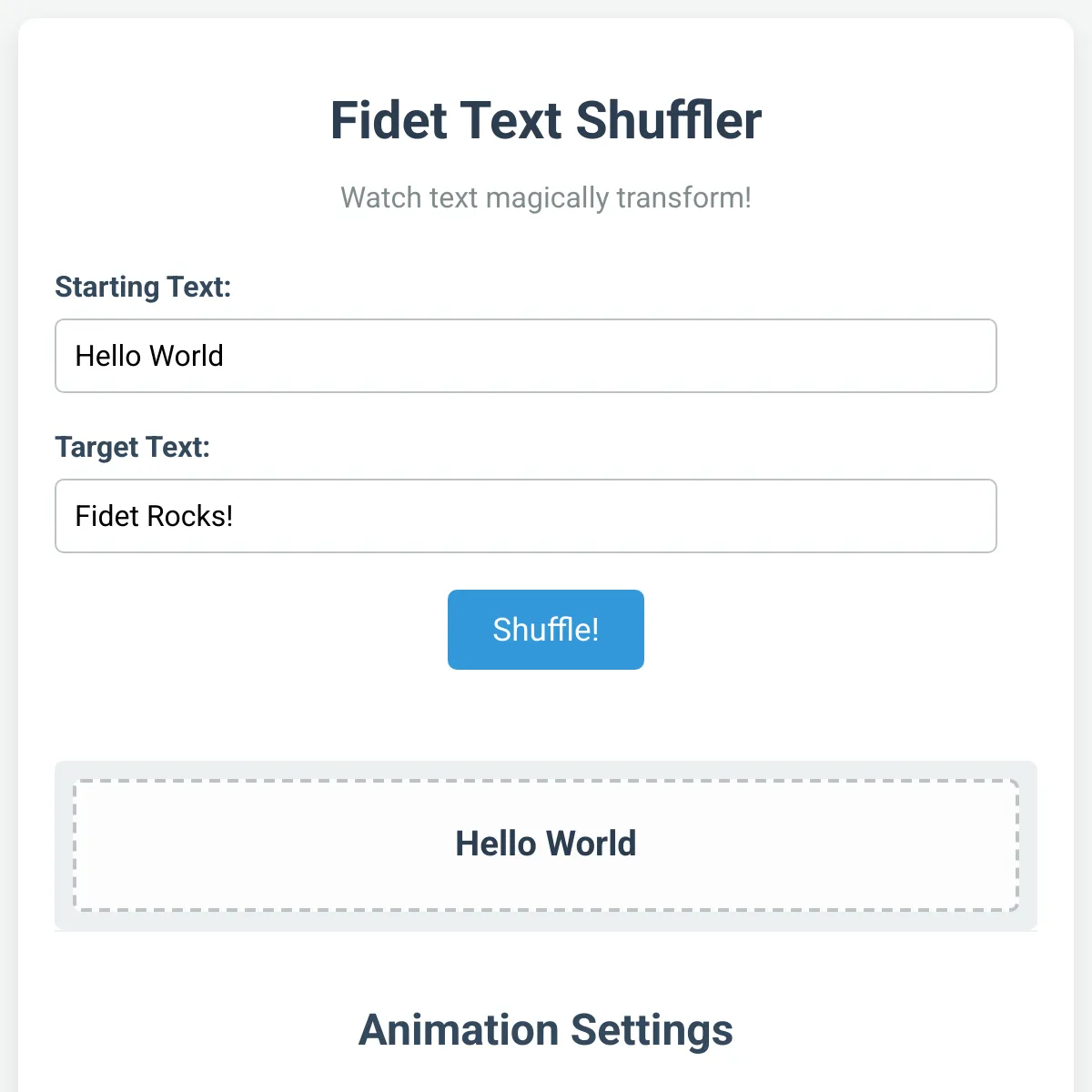Click the Fidet Text Shuffler heading
The height and width of the screenshot is (1092, 1092).
point(546,120)
